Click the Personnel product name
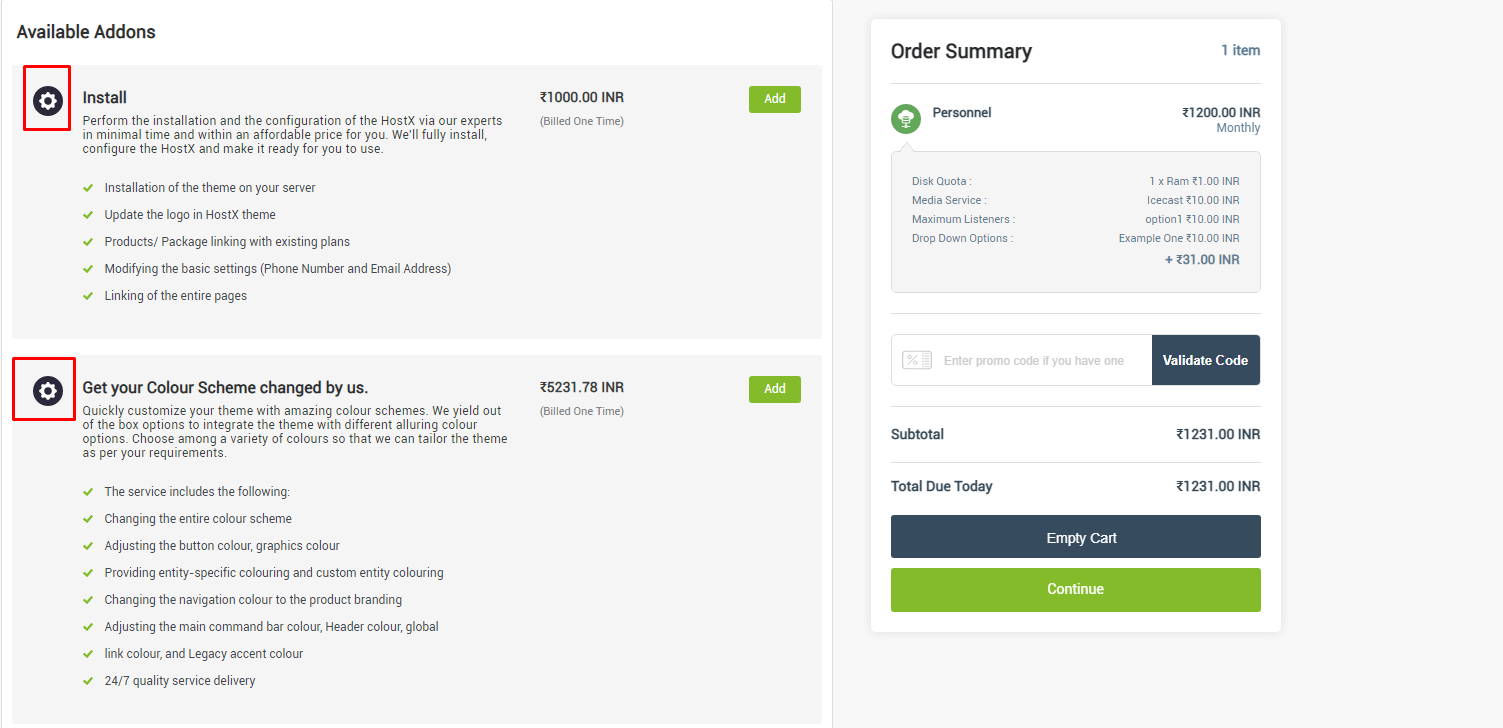 pyautogui.click(x=961, y=113)
